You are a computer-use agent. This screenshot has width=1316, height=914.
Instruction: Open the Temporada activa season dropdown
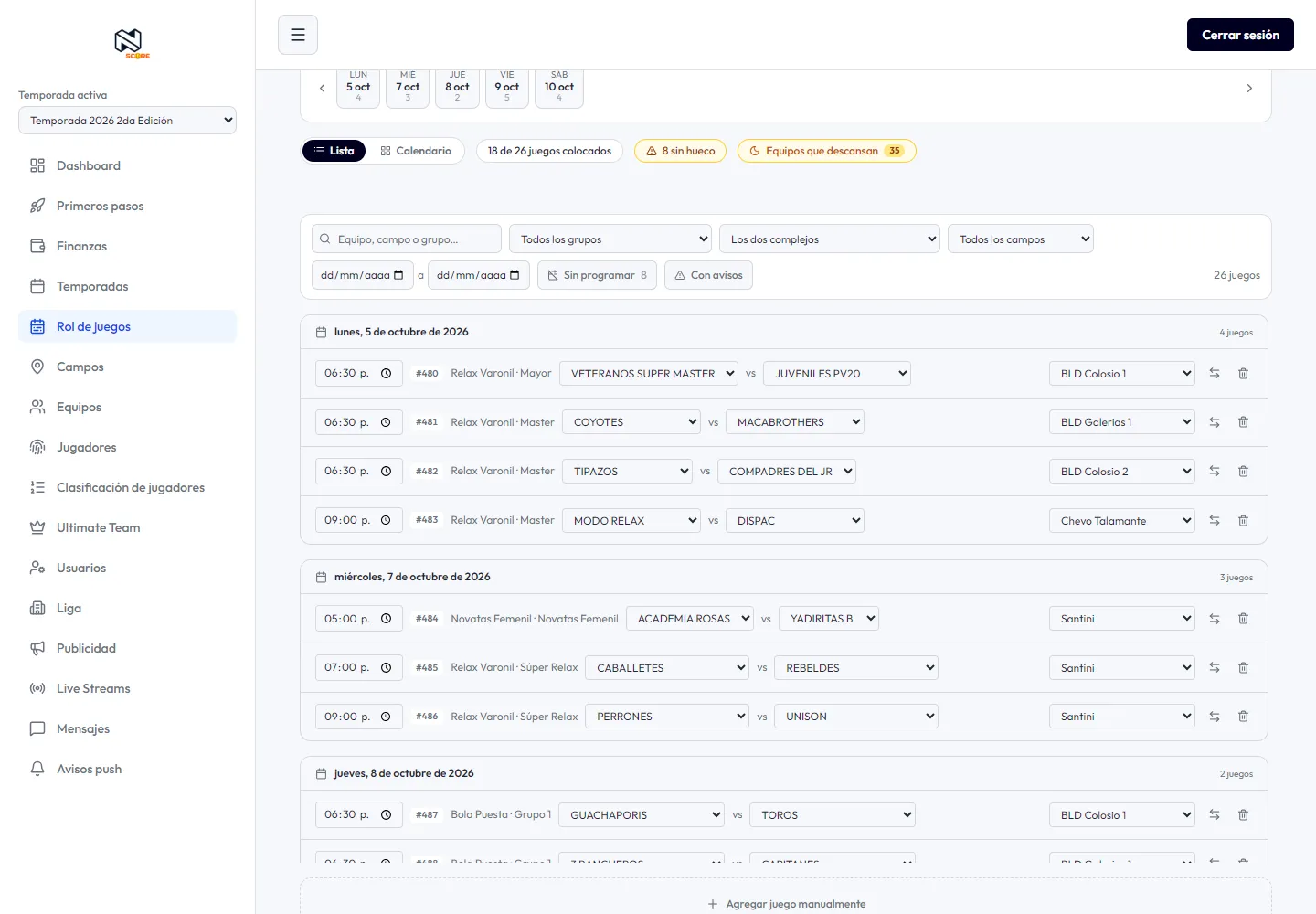pos(127,121)
